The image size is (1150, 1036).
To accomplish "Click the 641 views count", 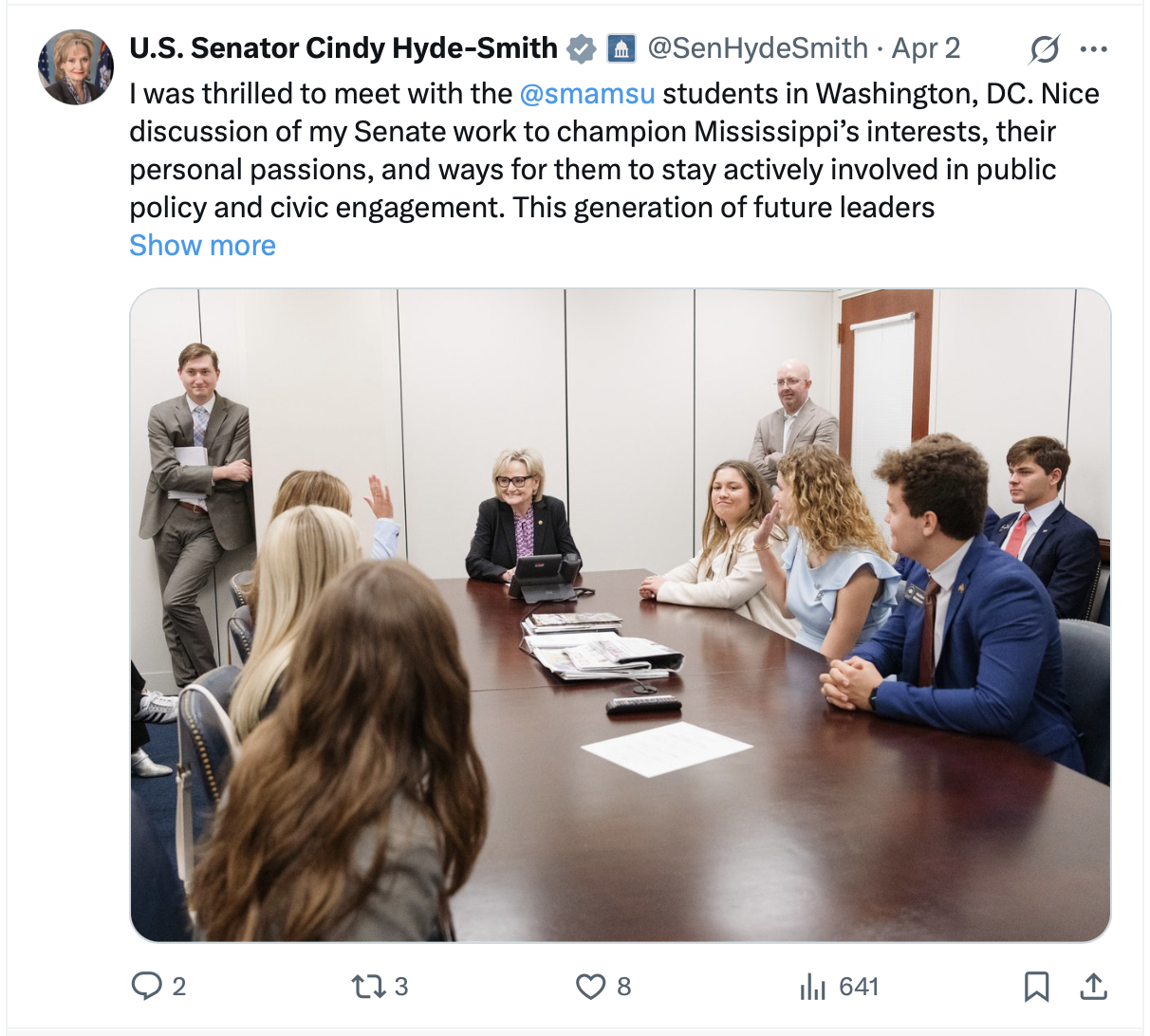I will [859, 987].
